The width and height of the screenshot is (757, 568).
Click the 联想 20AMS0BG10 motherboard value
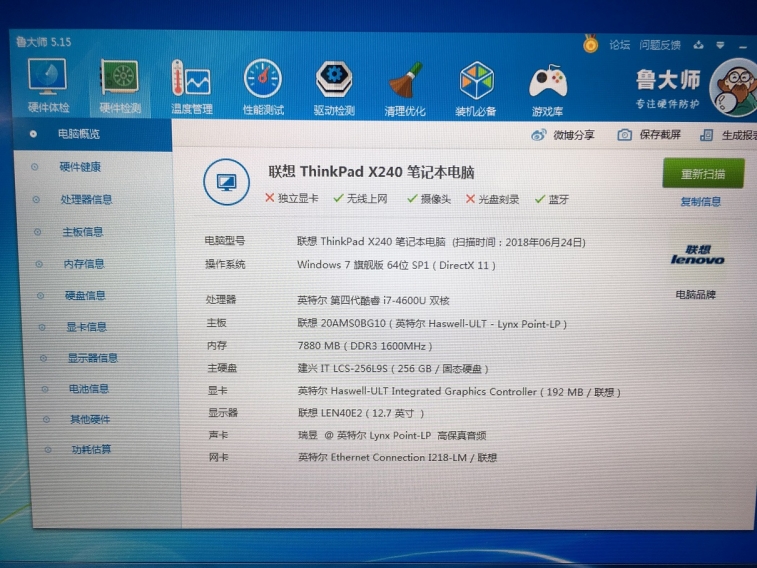432,323
